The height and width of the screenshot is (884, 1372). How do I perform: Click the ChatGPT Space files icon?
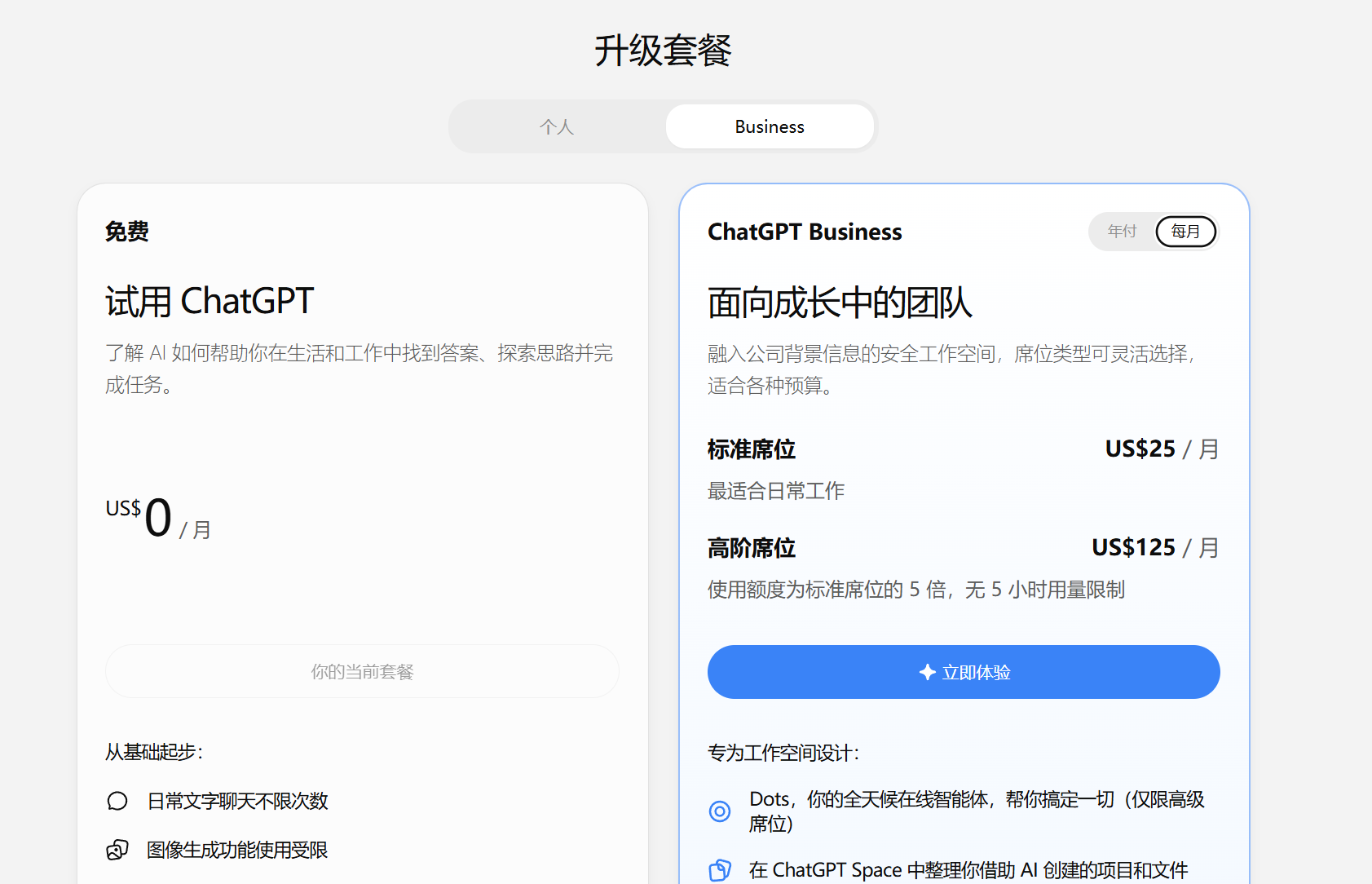coord(720,870)
